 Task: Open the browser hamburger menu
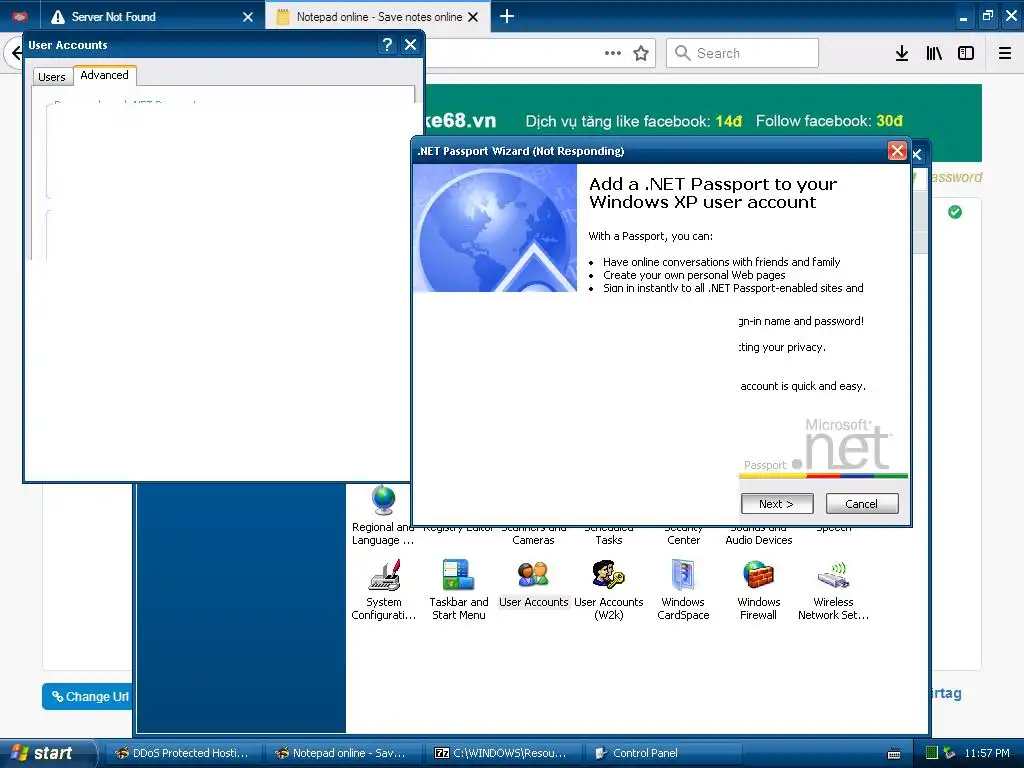1005,53
